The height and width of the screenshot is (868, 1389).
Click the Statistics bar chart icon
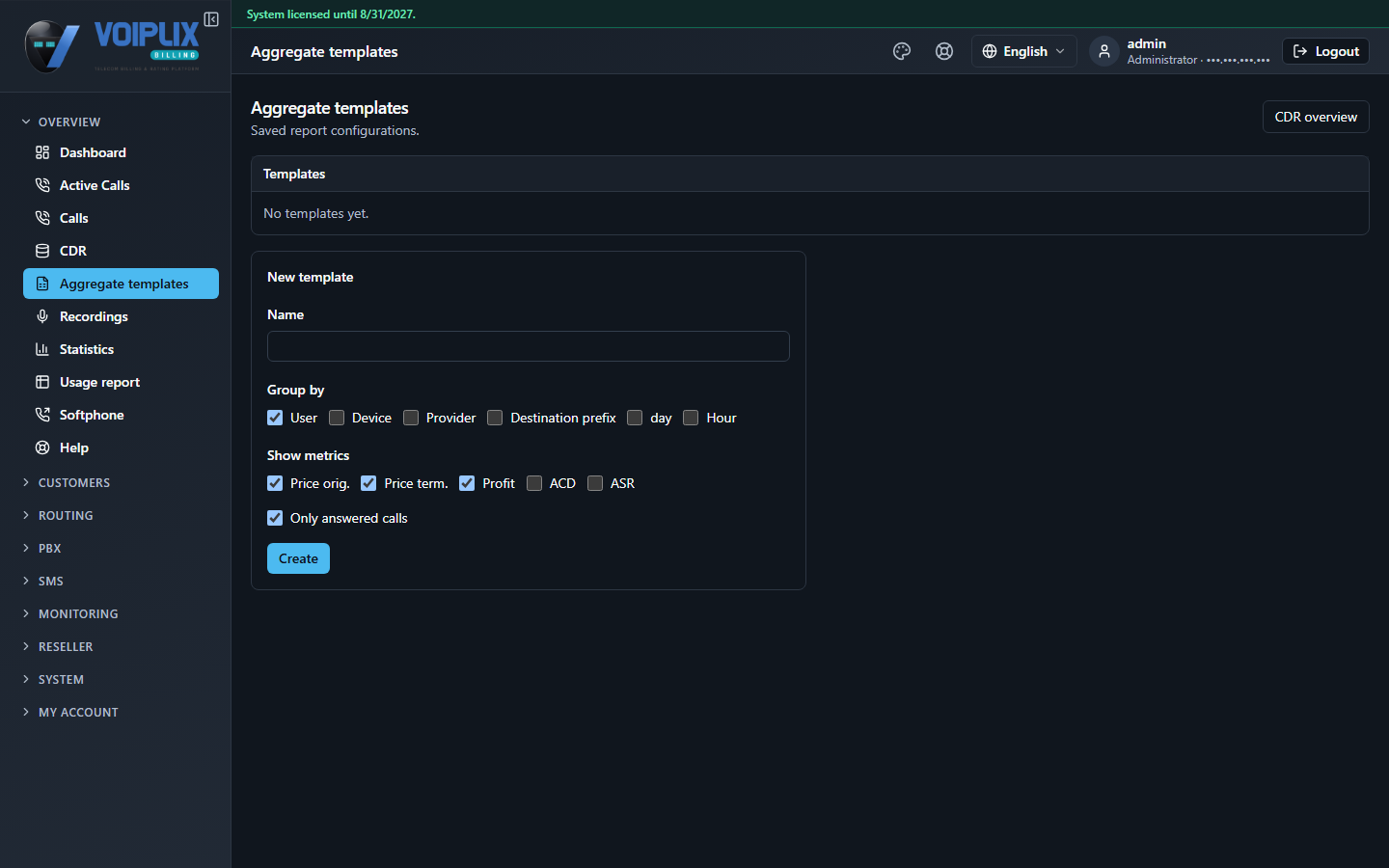pos(42,349)
